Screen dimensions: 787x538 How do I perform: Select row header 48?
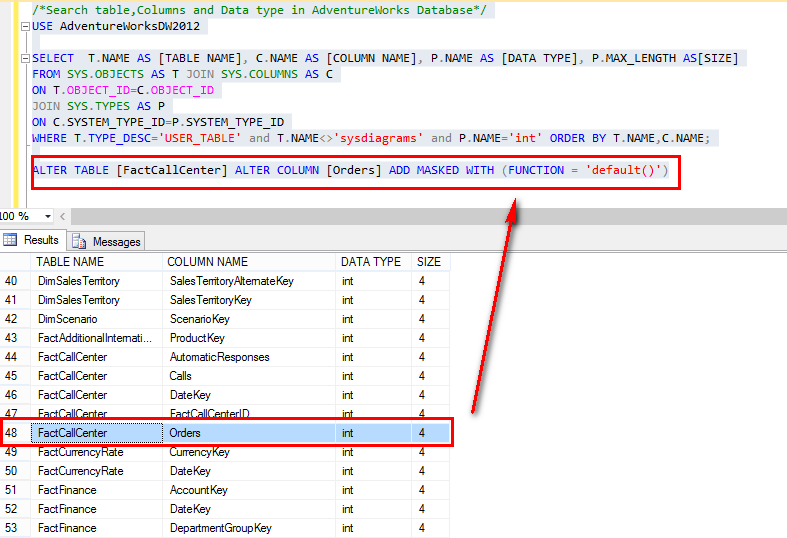(x=15, y=433)
